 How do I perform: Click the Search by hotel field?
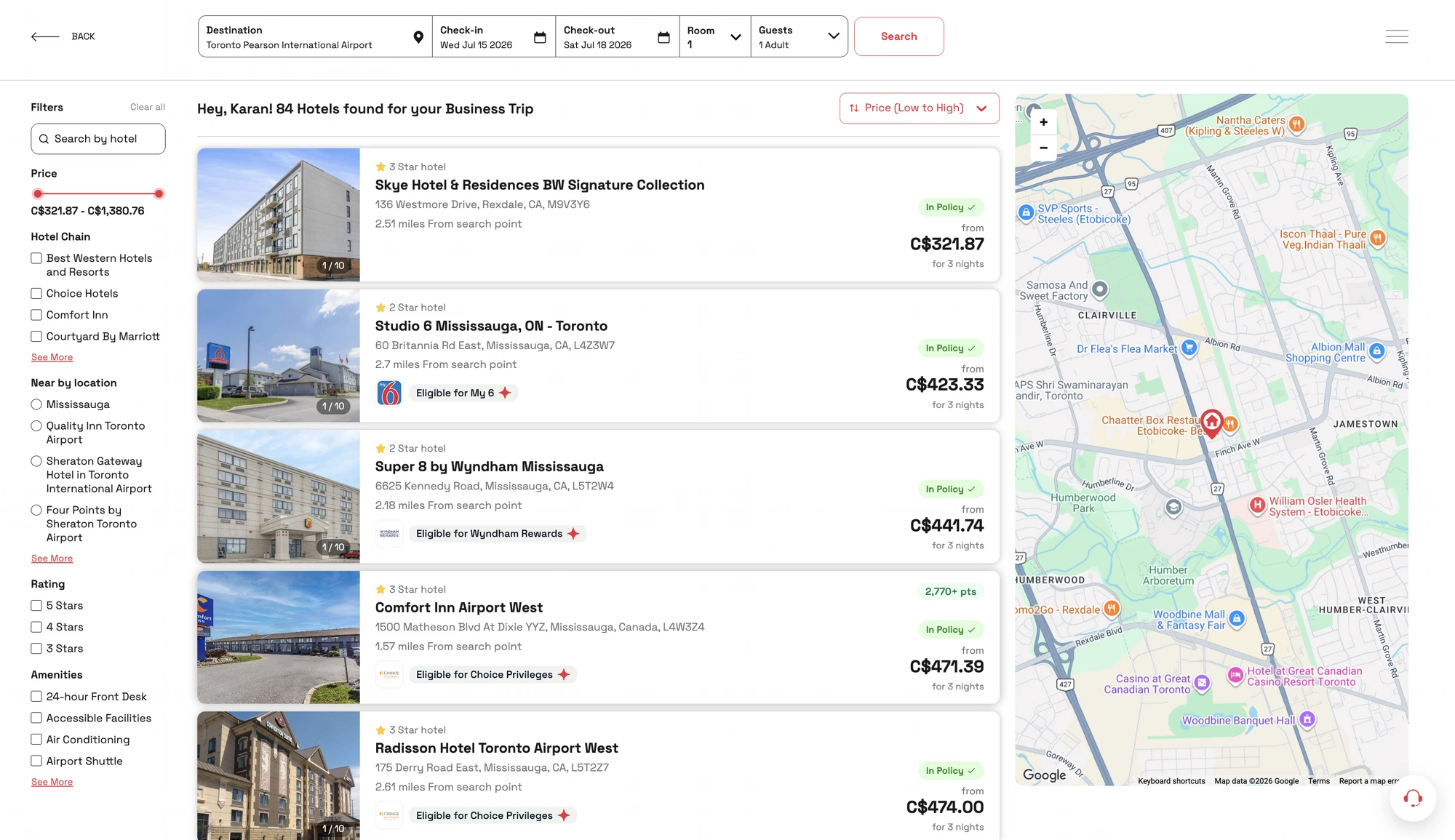[98, 139]
